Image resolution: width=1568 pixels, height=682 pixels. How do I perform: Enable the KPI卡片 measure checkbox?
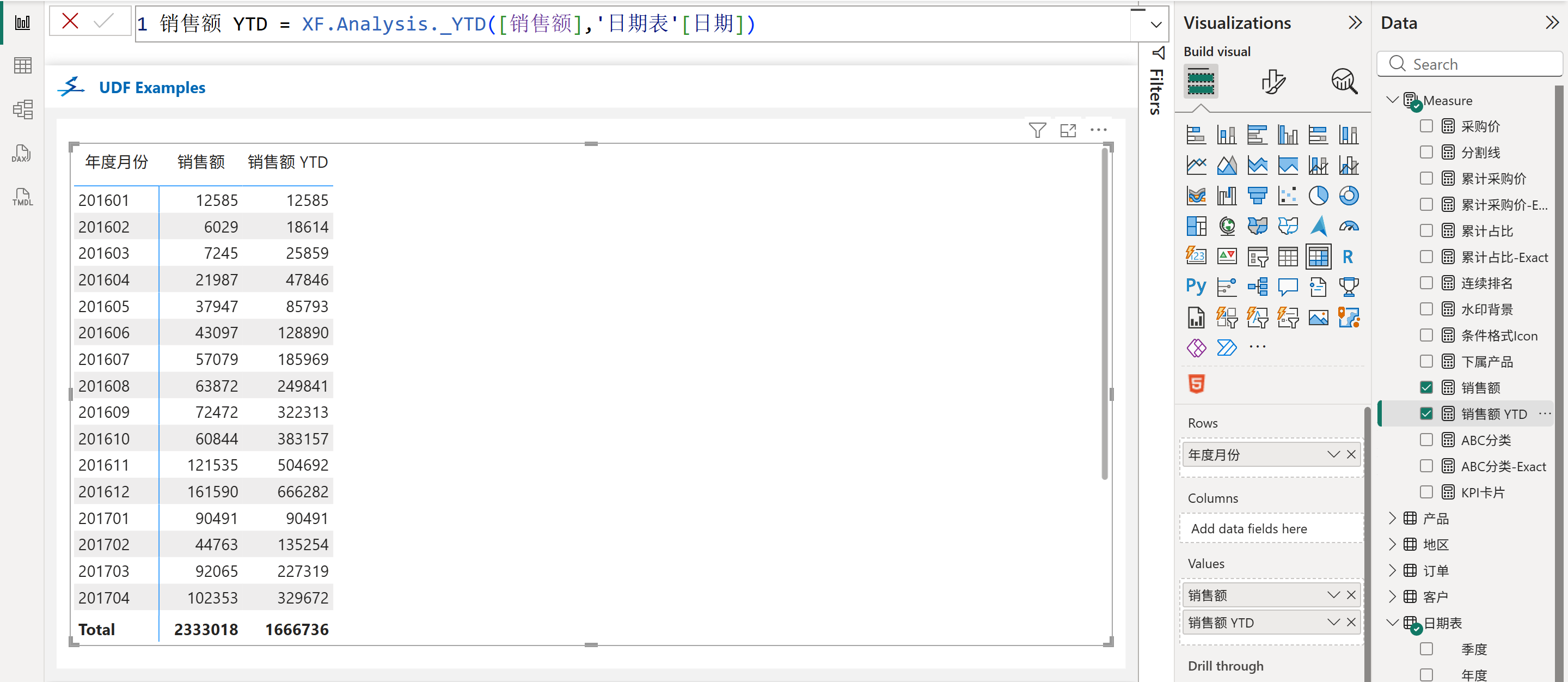tap(1426, 491)
